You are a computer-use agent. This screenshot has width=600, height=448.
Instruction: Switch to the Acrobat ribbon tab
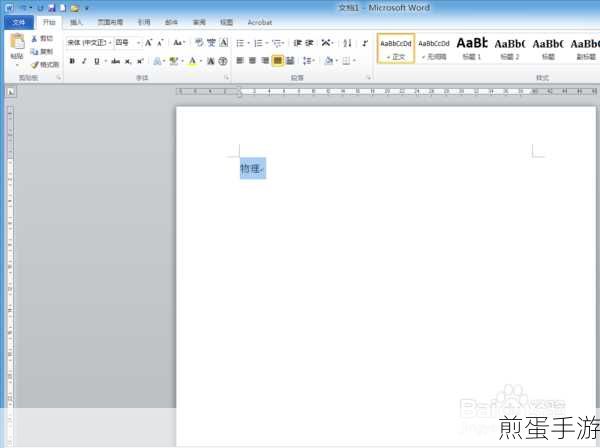tap(260, 22)
